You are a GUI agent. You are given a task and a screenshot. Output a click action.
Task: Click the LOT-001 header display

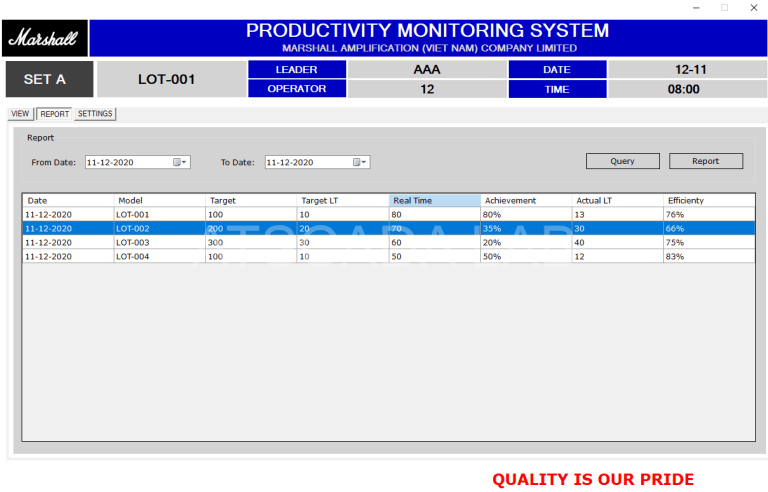[171, 79]
